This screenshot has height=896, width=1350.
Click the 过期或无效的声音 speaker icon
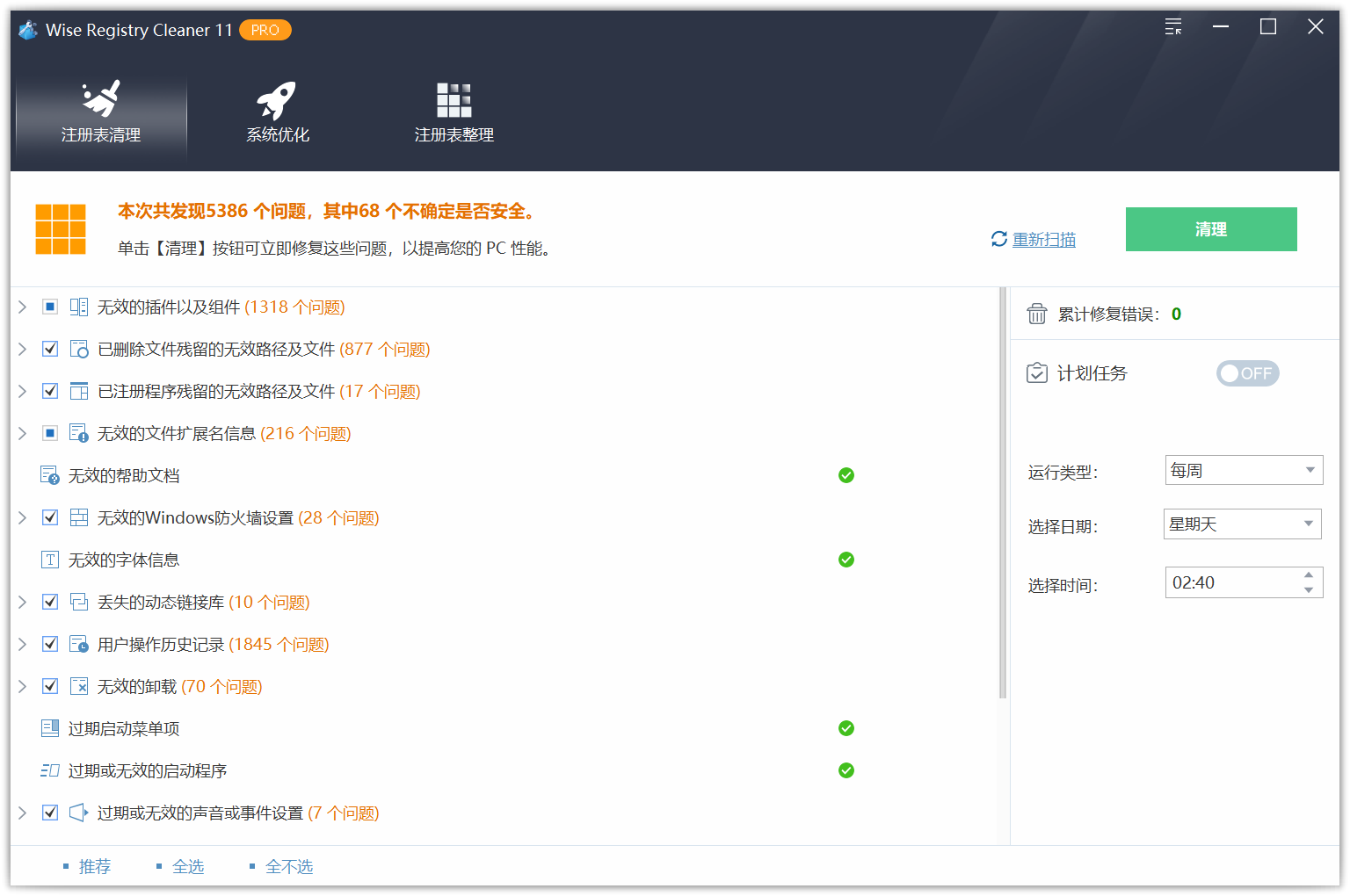(79, 813)
